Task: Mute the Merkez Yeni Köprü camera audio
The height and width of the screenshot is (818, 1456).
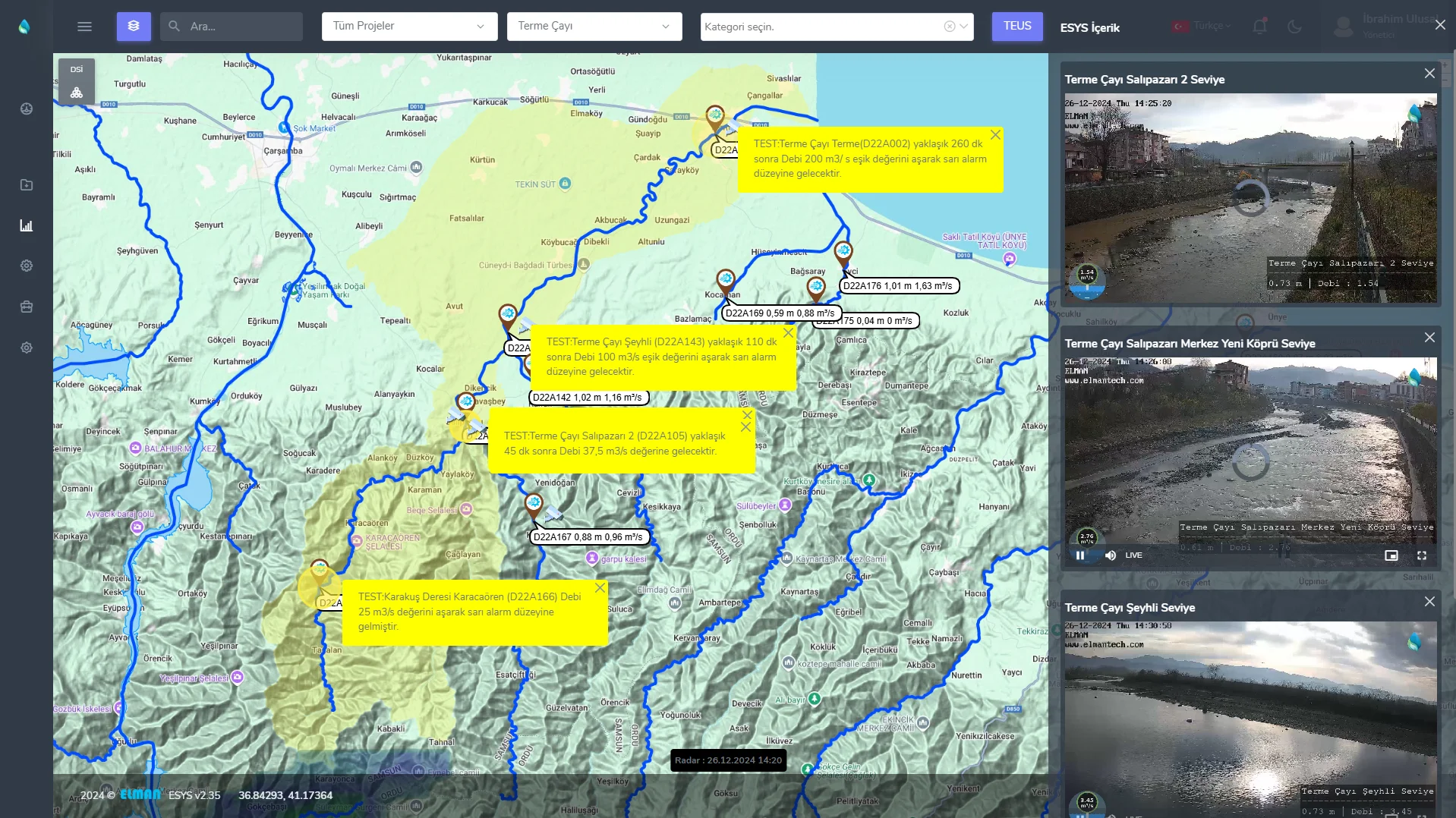Action: point(1111,555)
